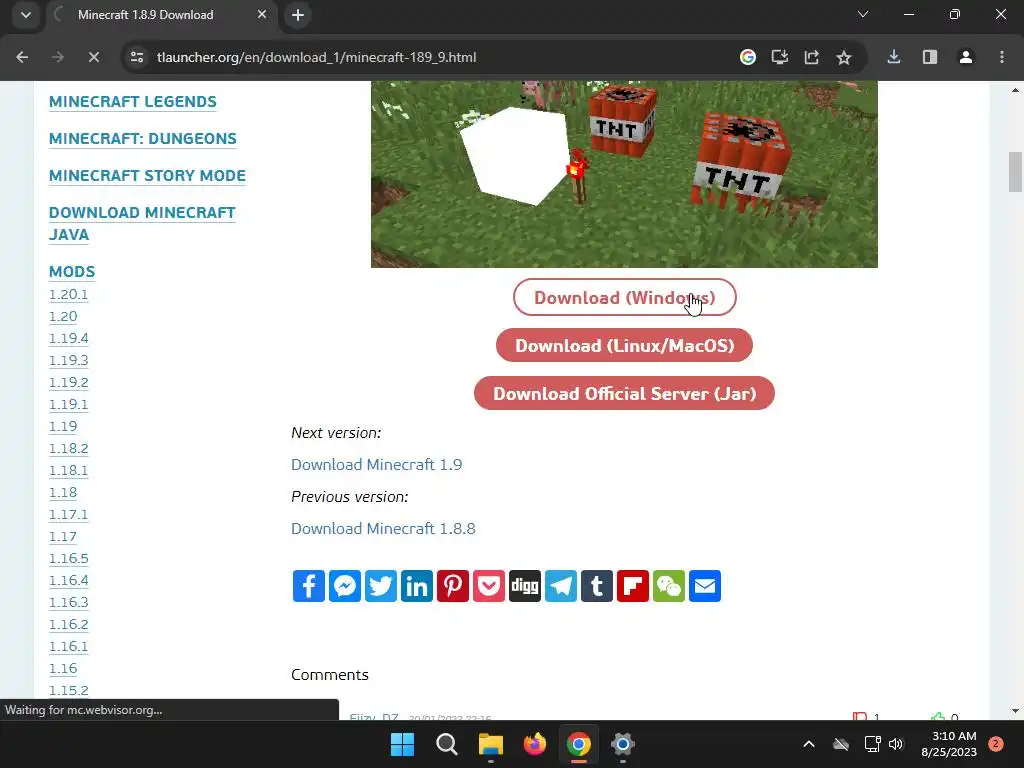
Task: Share page via Facebook icon
Action: click(308, 586)
